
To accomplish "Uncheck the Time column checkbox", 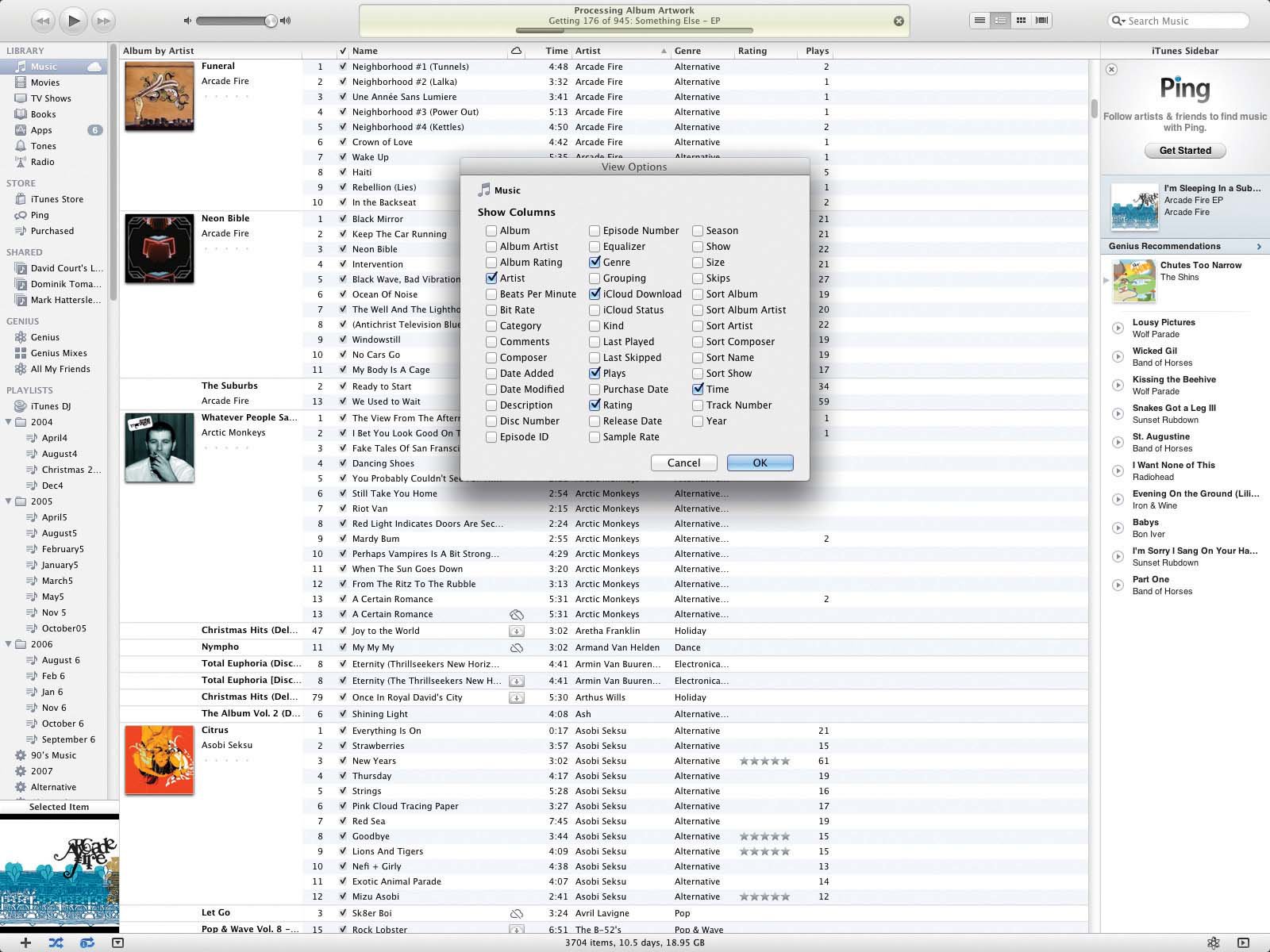I will [x=698, y=390].
